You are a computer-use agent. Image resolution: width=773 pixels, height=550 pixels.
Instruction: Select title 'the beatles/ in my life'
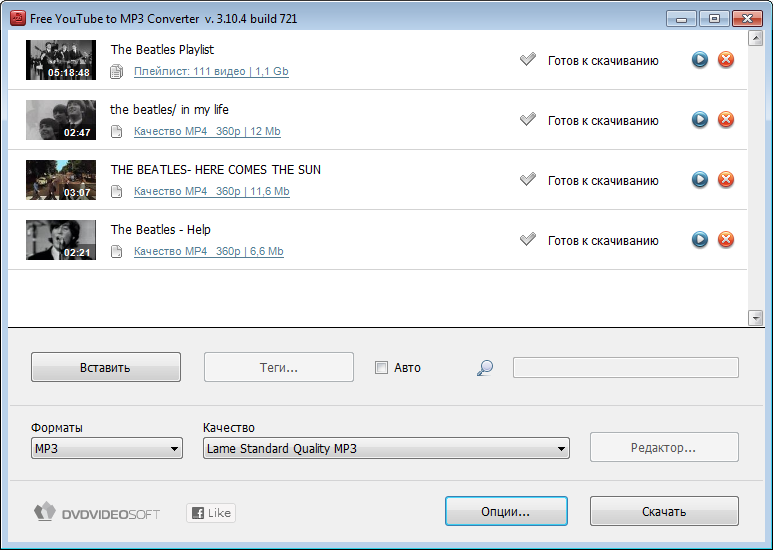pos(169,109)
